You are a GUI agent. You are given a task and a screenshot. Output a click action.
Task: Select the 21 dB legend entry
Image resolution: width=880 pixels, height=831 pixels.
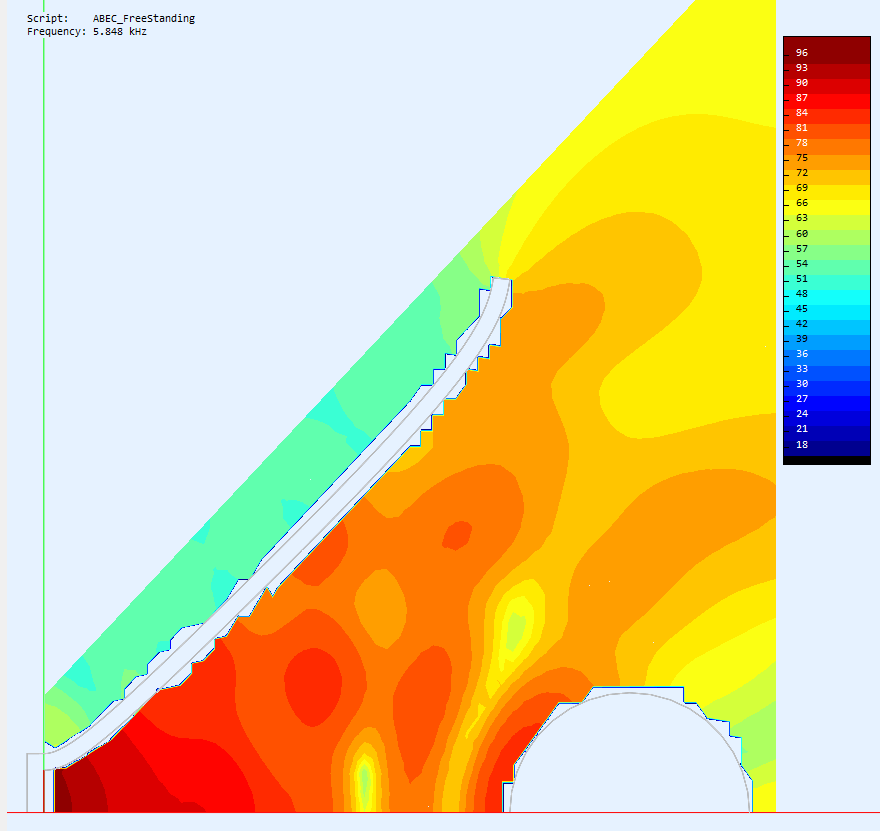[x=801, y=429]
